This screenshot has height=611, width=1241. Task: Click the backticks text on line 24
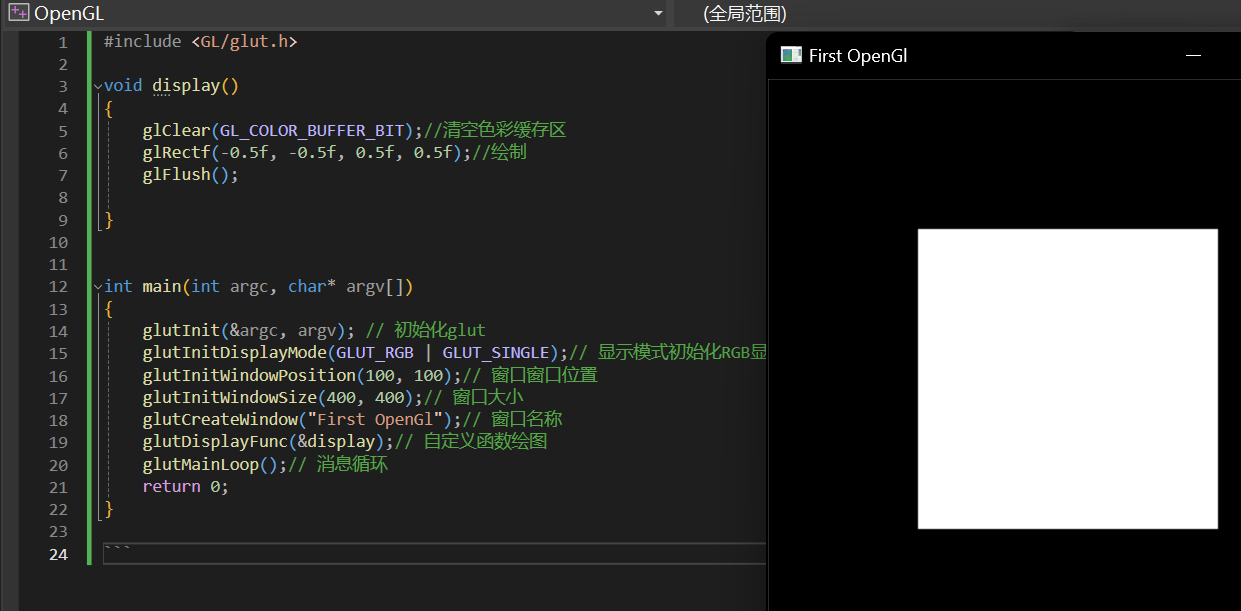117,550
